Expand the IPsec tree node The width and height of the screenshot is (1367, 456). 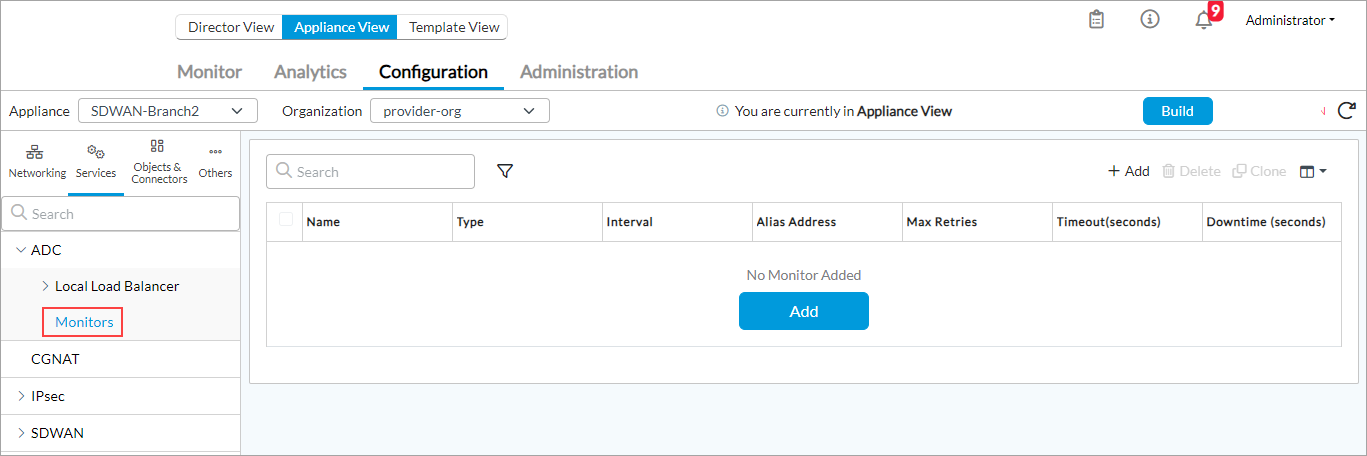22,396
